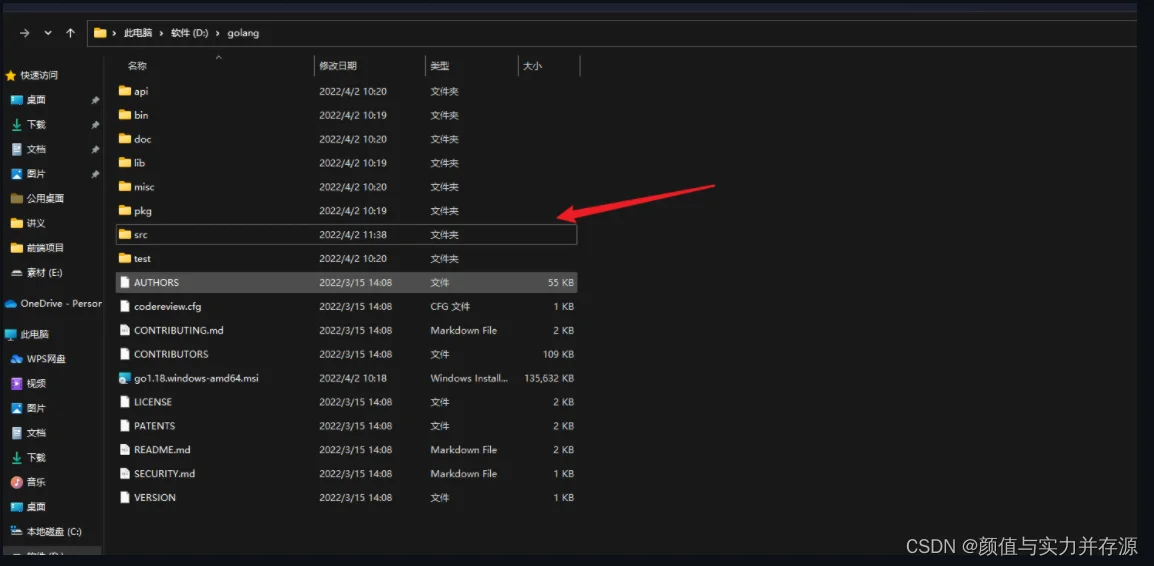Open the 讲义 folder in the sidebar
The width and height of the screenshot is (1154, 566).
tap(36, 223)
